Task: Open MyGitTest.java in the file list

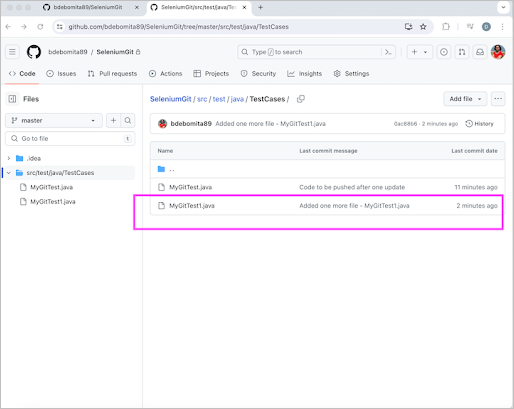Action: pyautogui.click(x=190, y=187)
